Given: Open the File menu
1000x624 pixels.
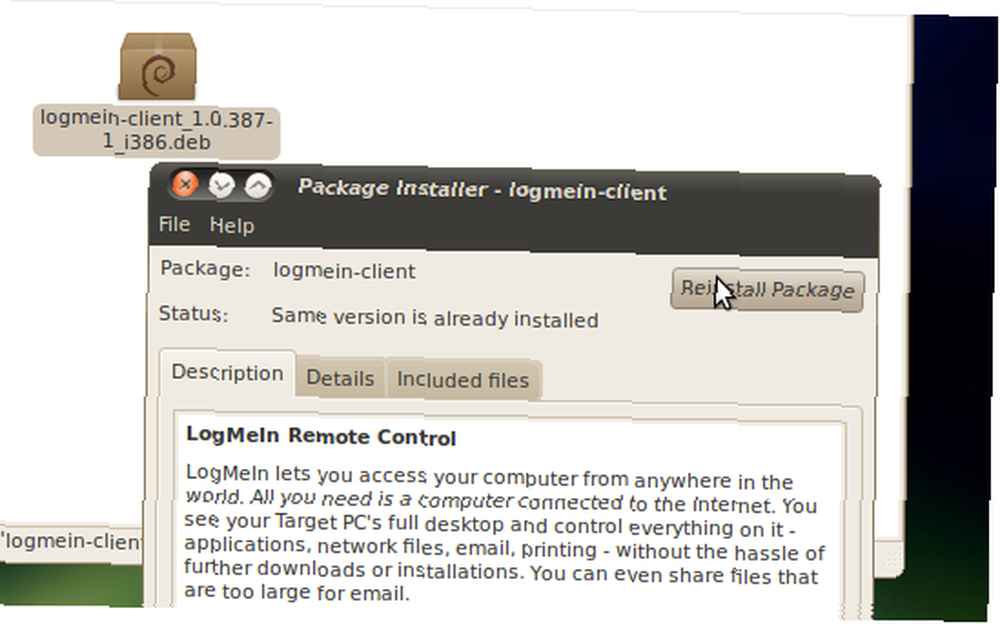Looking at the screenshot, I should pyautogui.click(x=174, y=225).
